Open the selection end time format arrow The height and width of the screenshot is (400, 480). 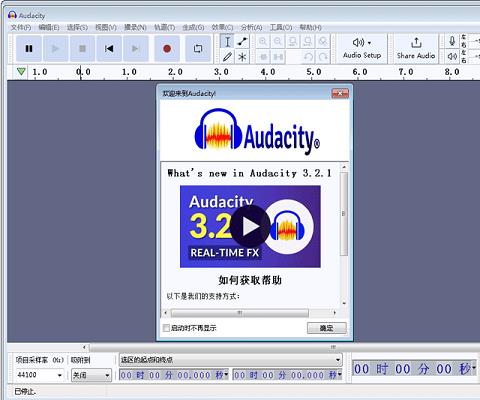pyautogui.click(x=340, y=375)
